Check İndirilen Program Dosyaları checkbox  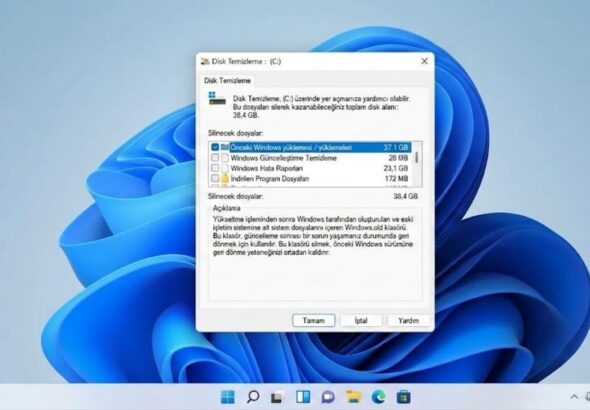click(x=215, y=178)
